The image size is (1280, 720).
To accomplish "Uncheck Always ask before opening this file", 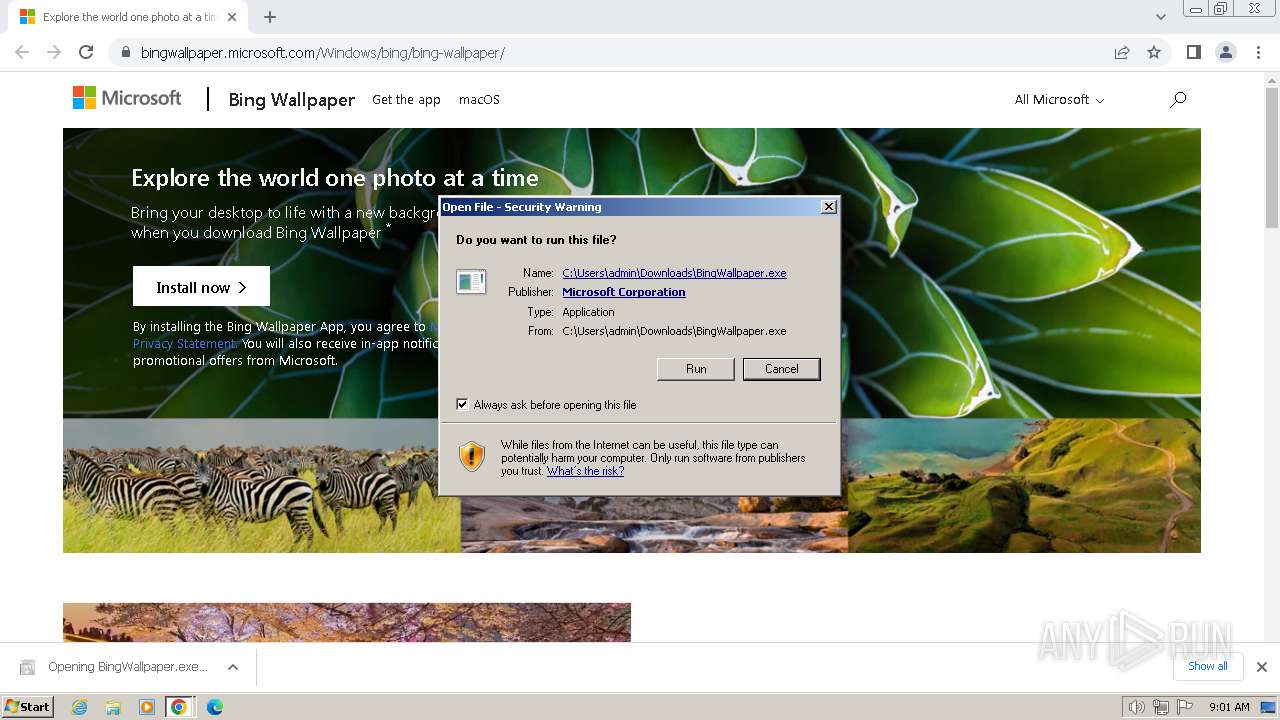I will pos(462,405).
